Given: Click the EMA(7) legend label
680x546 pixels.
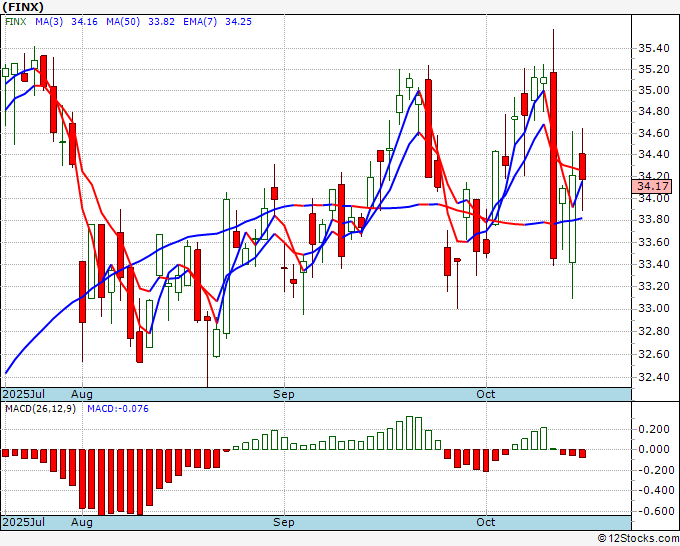Looking at the screenshot, I should [200, 21].
